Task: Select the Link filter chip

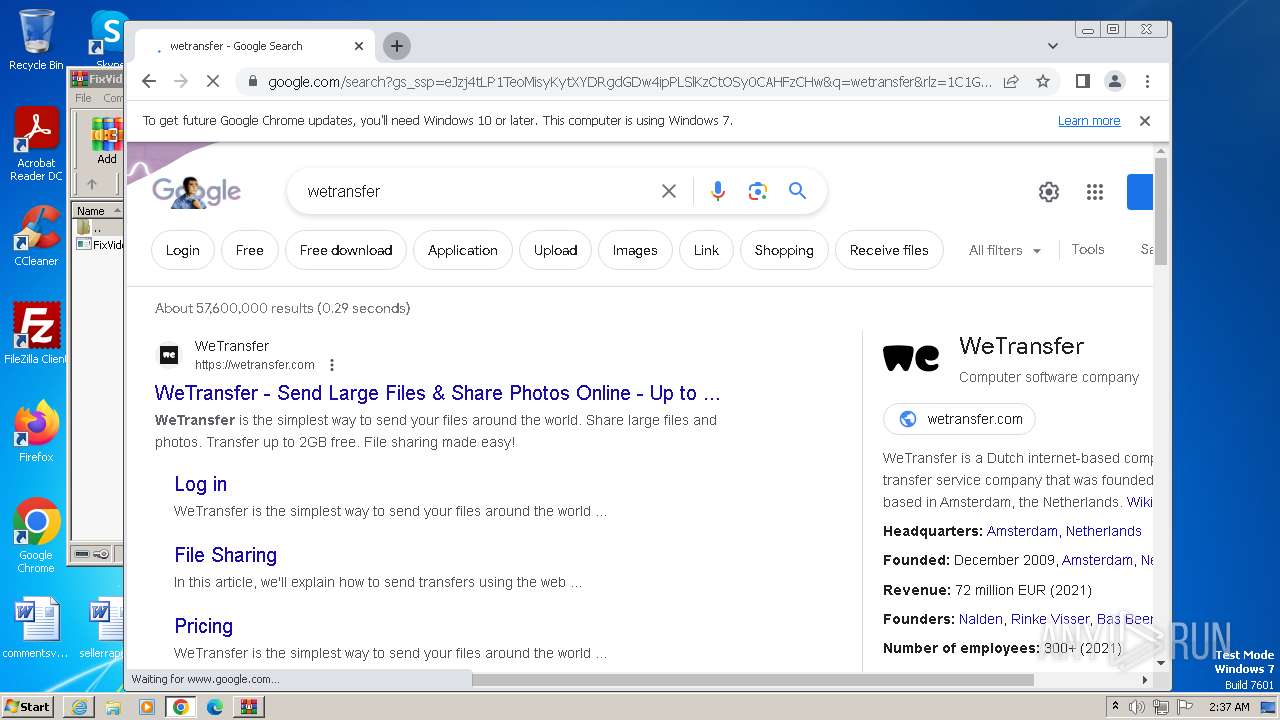Action: point(706,250)
